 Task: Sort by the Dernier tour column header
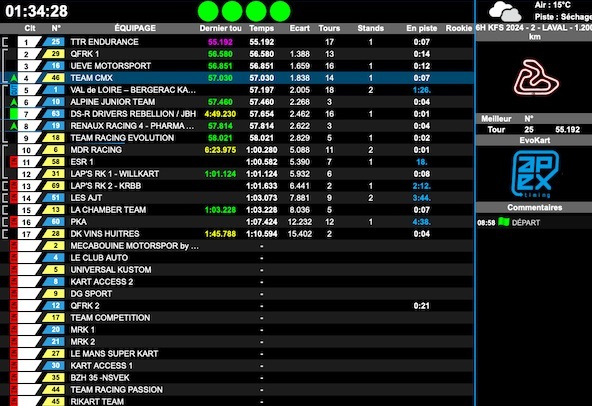220,28
